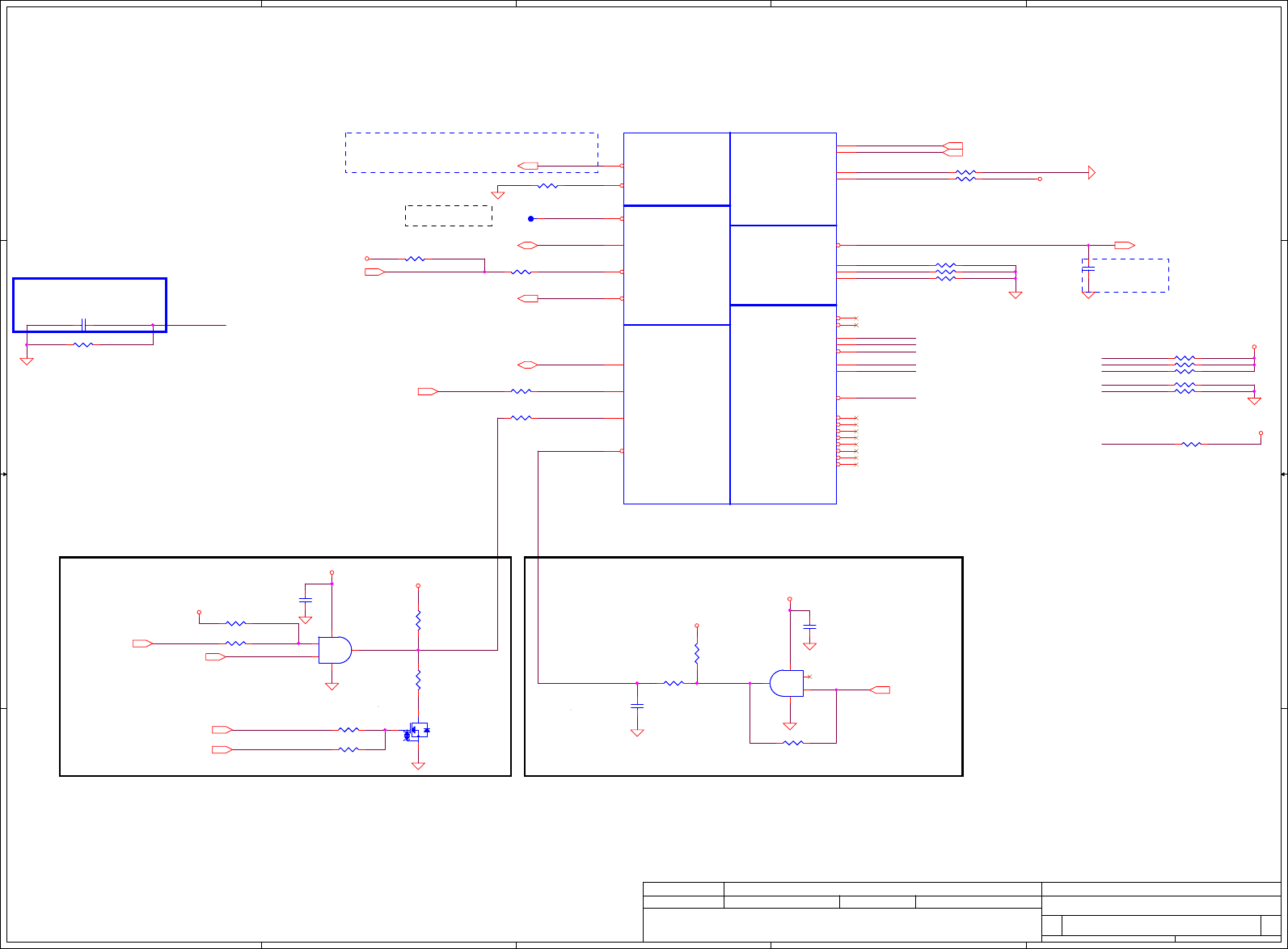Select the MOSFET transistor symbol
Viewport: 1288px width, 949px height.
coord(417,730)
